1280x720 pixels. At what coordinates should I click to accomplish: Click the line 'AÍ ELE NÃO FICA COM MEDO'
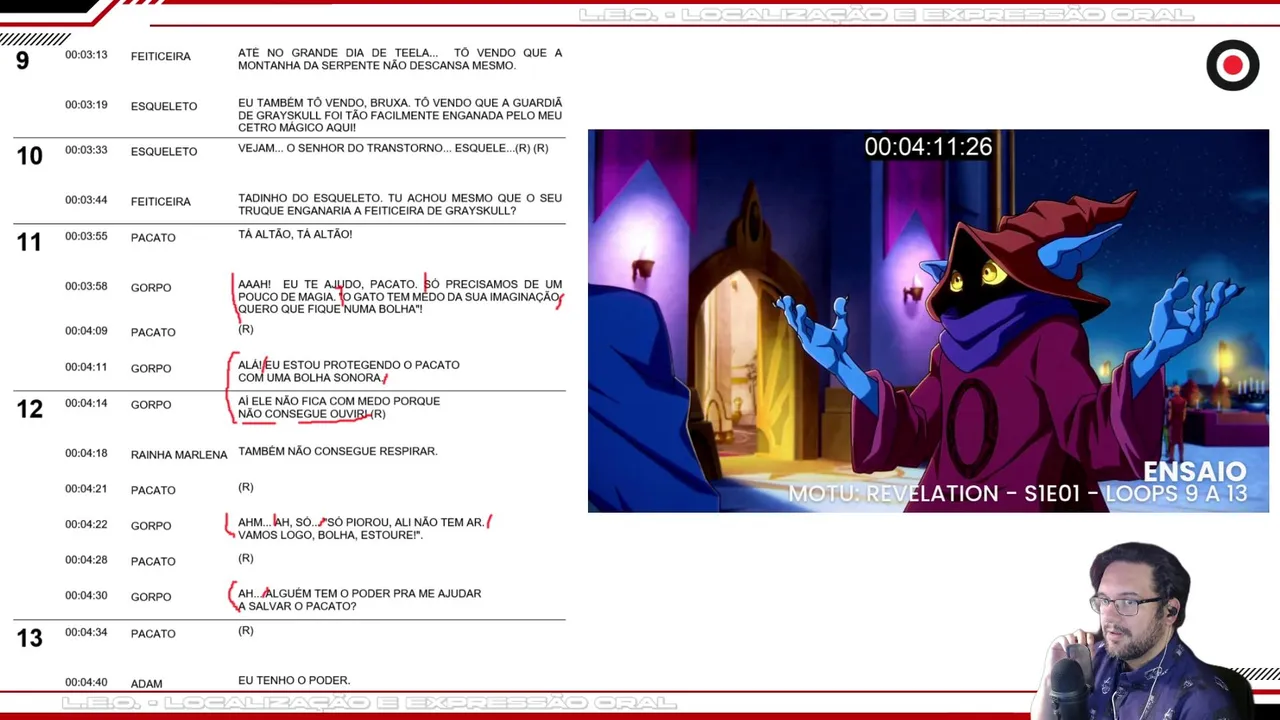pos(339,408)
